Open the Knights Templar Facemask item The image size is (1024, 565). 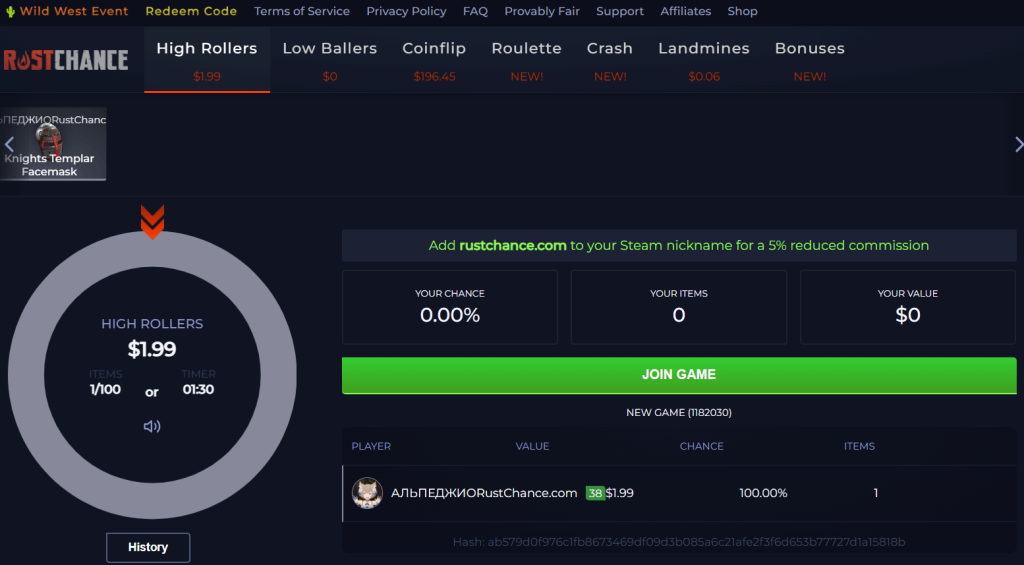click(53, 144)
